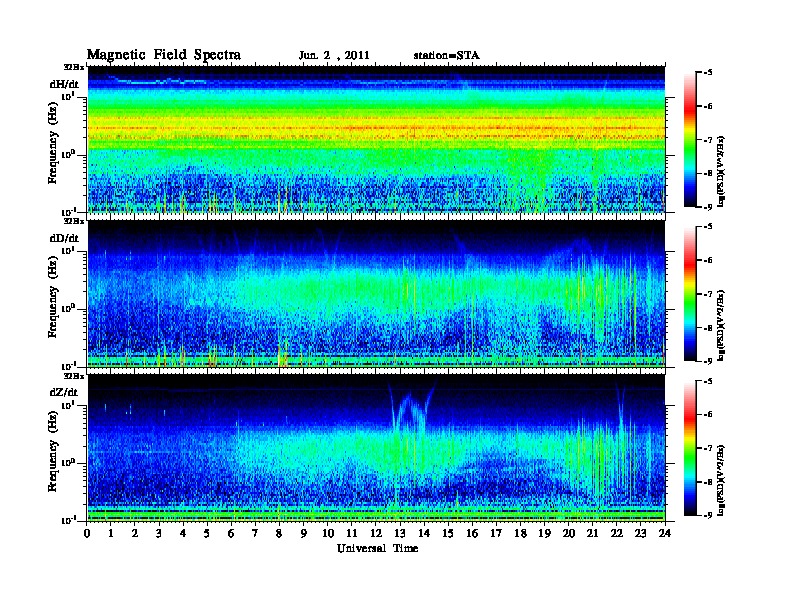The width and height of the screenshot is (792, 612).
Task: Click the "-9" label on dH/dt color scale
Action: tap(708, 207)
